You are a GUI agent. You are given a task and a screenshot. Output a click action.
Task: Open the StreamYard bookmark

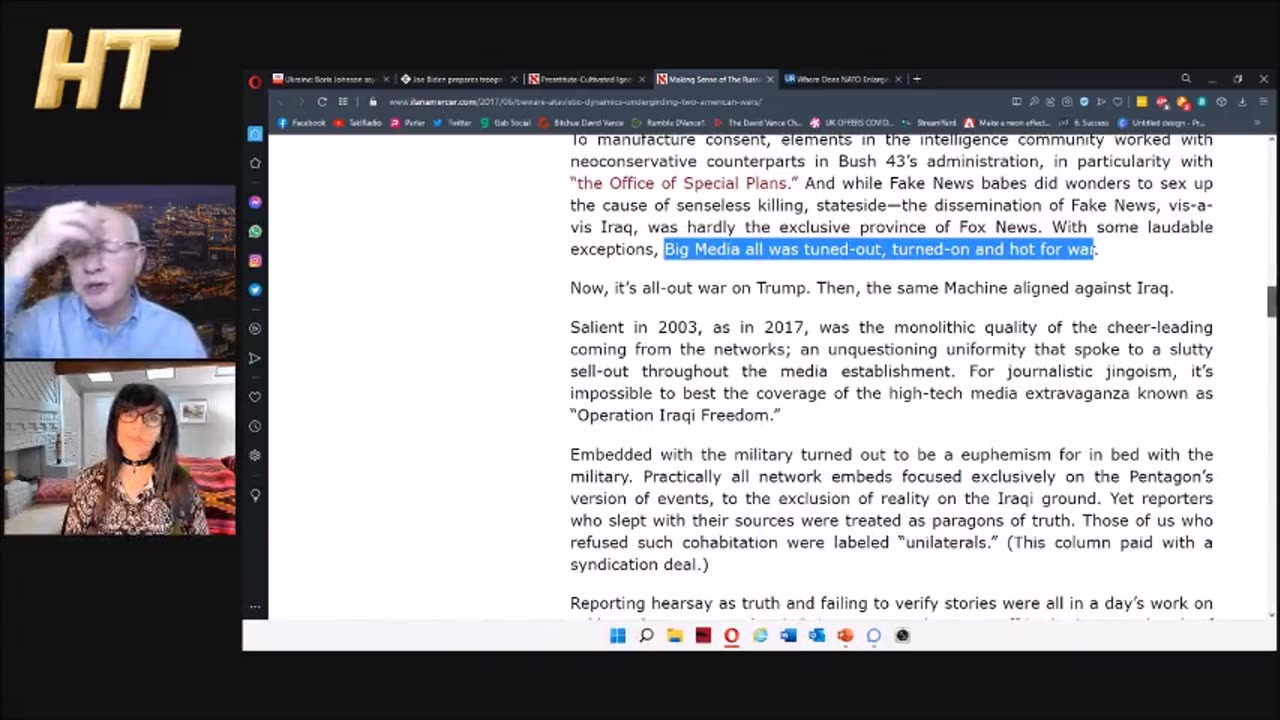[929, 123]
